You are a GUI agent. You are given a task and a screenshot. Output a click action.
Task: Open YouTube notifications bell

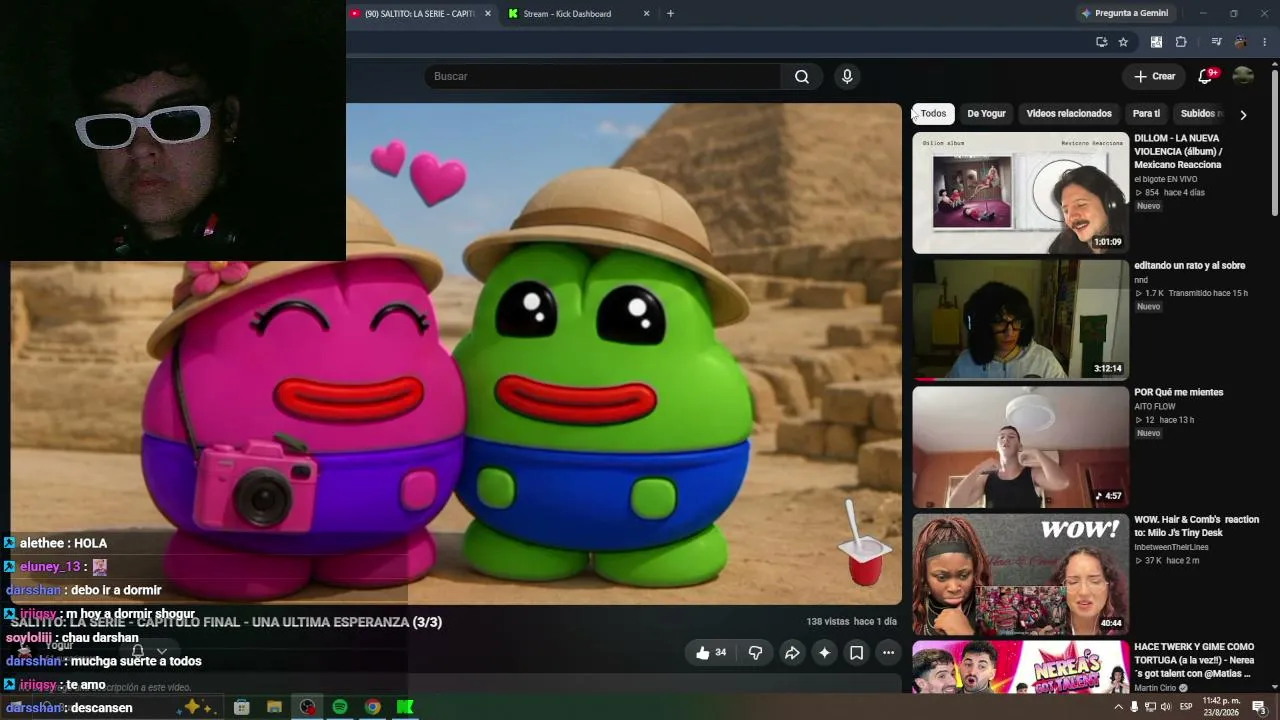click(x=1205, y=77)
